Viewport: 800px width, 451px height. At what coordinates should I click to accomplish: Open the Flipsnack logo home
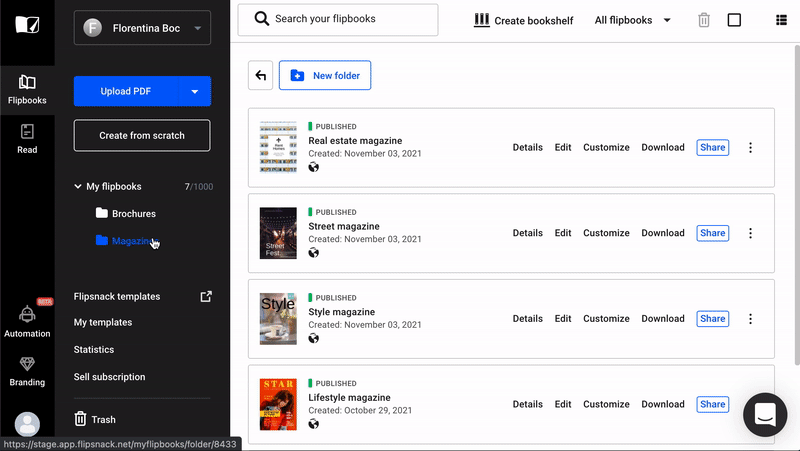click(27, 24)
